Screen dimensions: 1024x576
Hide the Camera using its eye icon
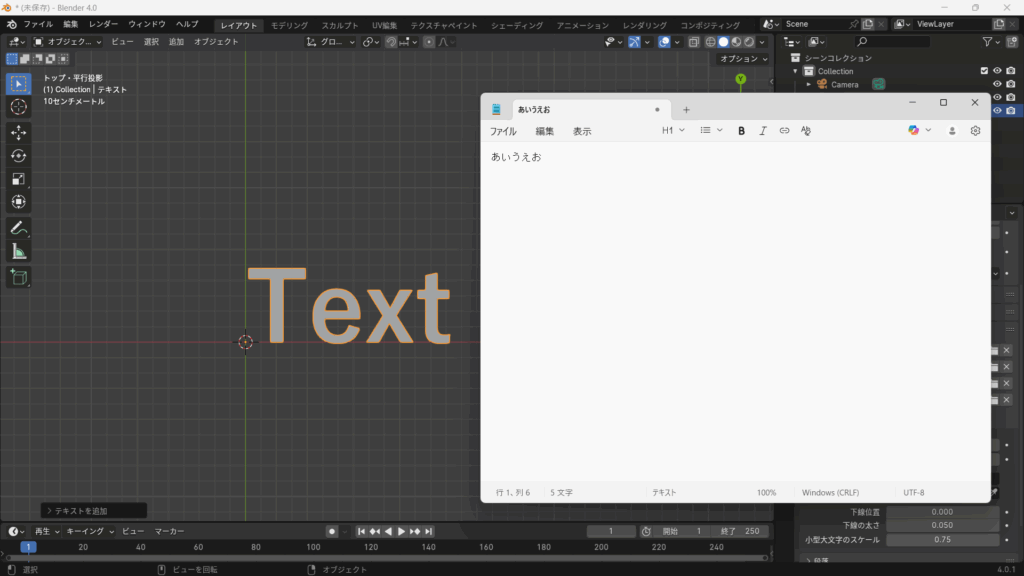click(997, 84)
